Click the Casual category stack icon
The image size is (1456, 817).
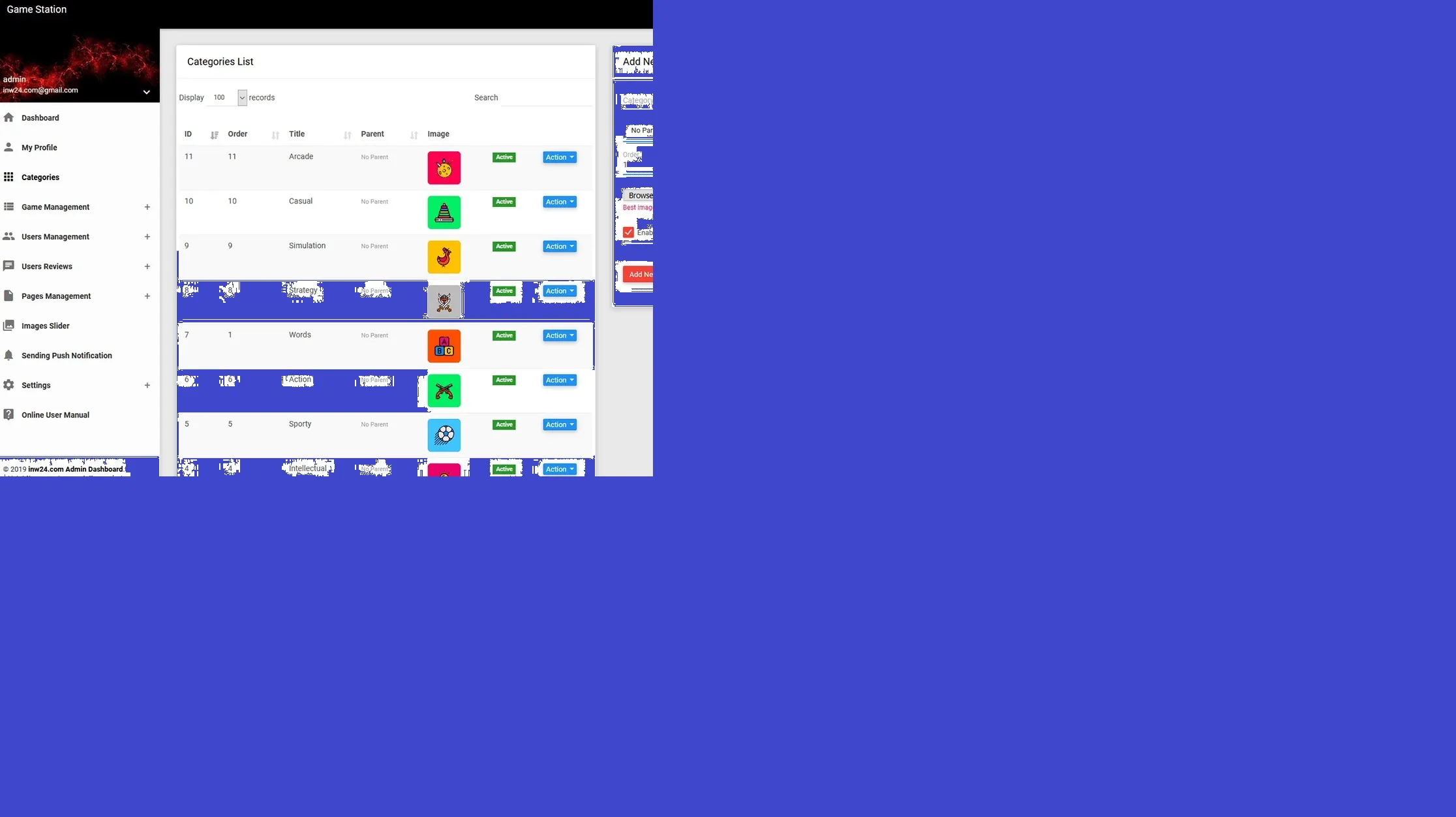pos(443,212)
